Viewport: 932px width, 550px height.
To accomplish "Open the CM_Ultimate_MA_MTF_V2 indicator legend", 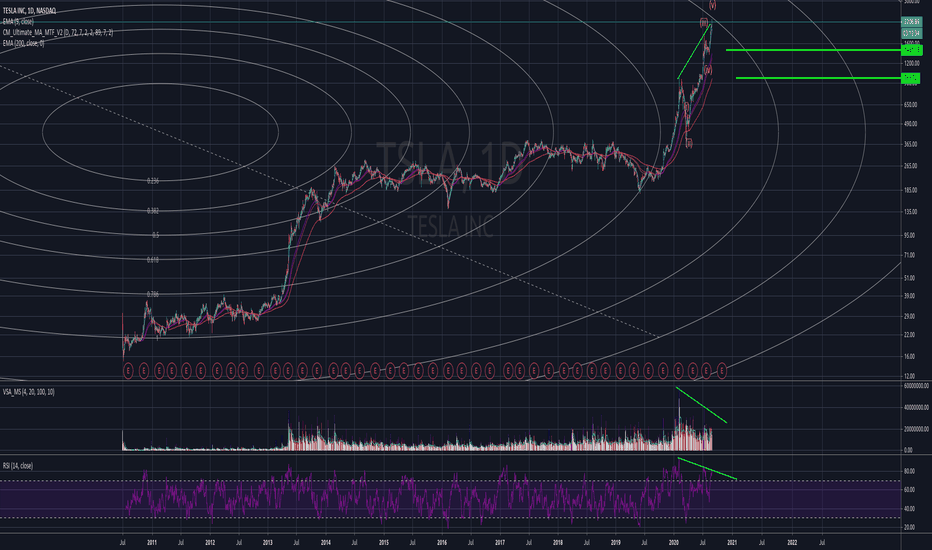I will pos(58,32).
